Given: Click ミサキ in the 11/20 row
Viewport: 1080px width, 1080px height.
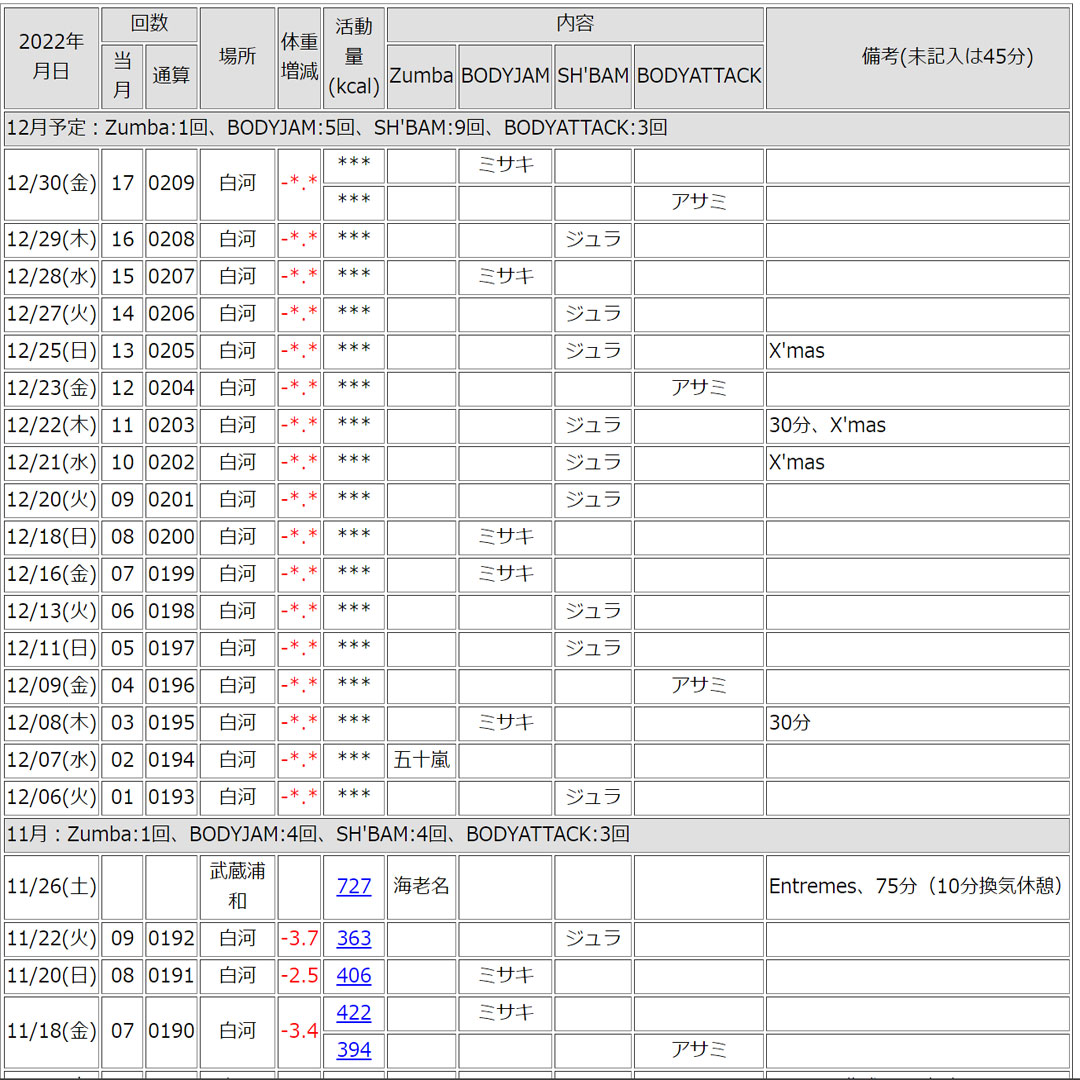Looking at the screenshot, I should point(506,976).
